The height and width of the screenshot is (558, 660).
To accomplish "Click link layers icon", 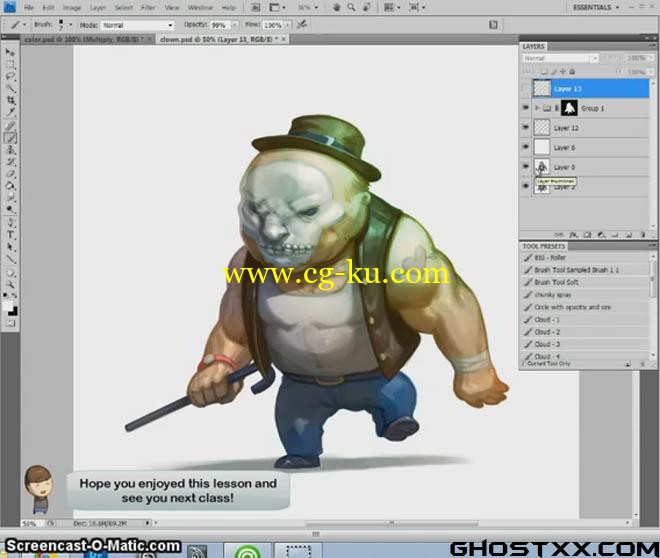I will point(559,235).
